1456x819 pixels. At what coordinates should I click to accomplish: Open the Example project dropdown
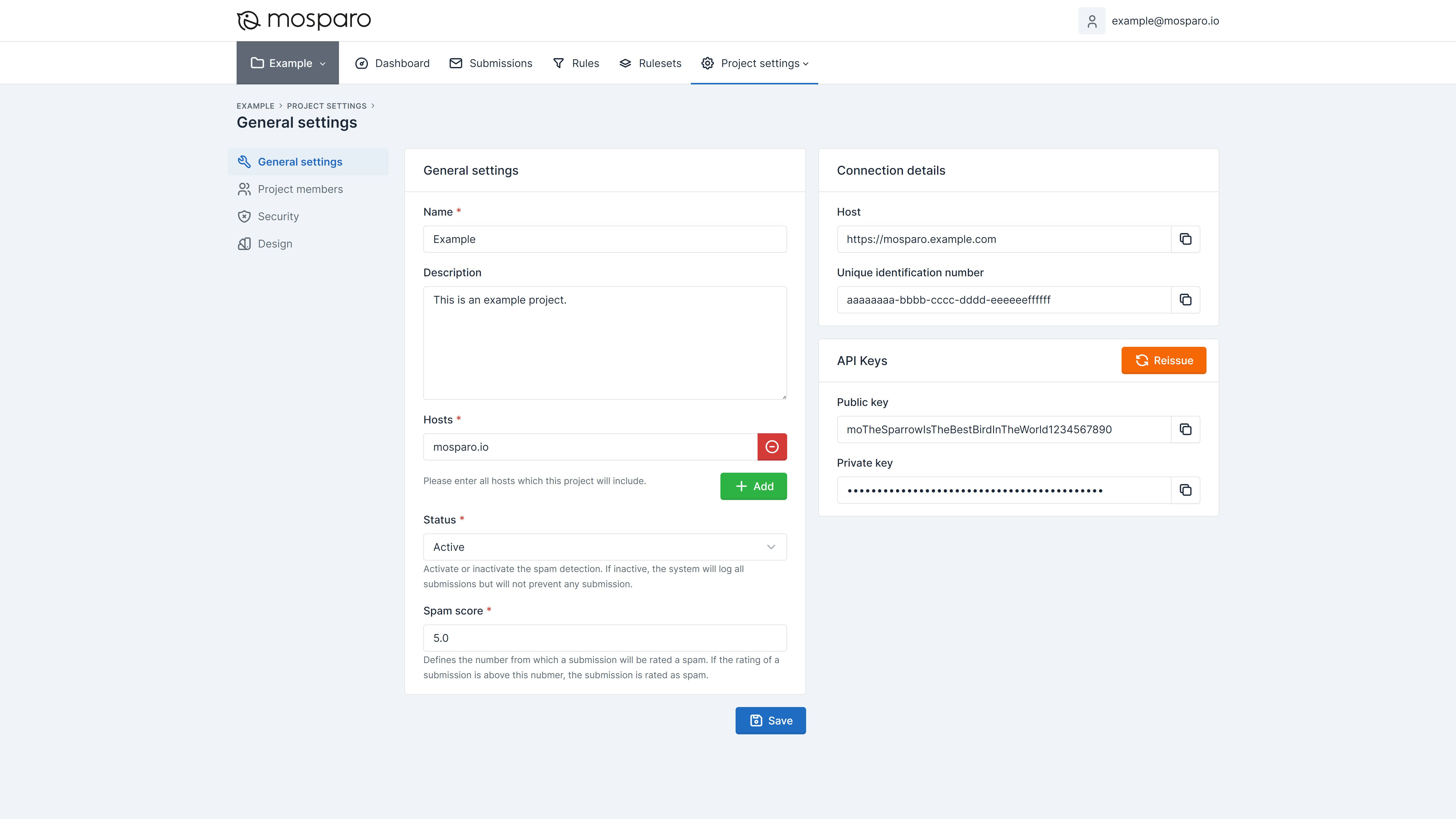(288, 63)
